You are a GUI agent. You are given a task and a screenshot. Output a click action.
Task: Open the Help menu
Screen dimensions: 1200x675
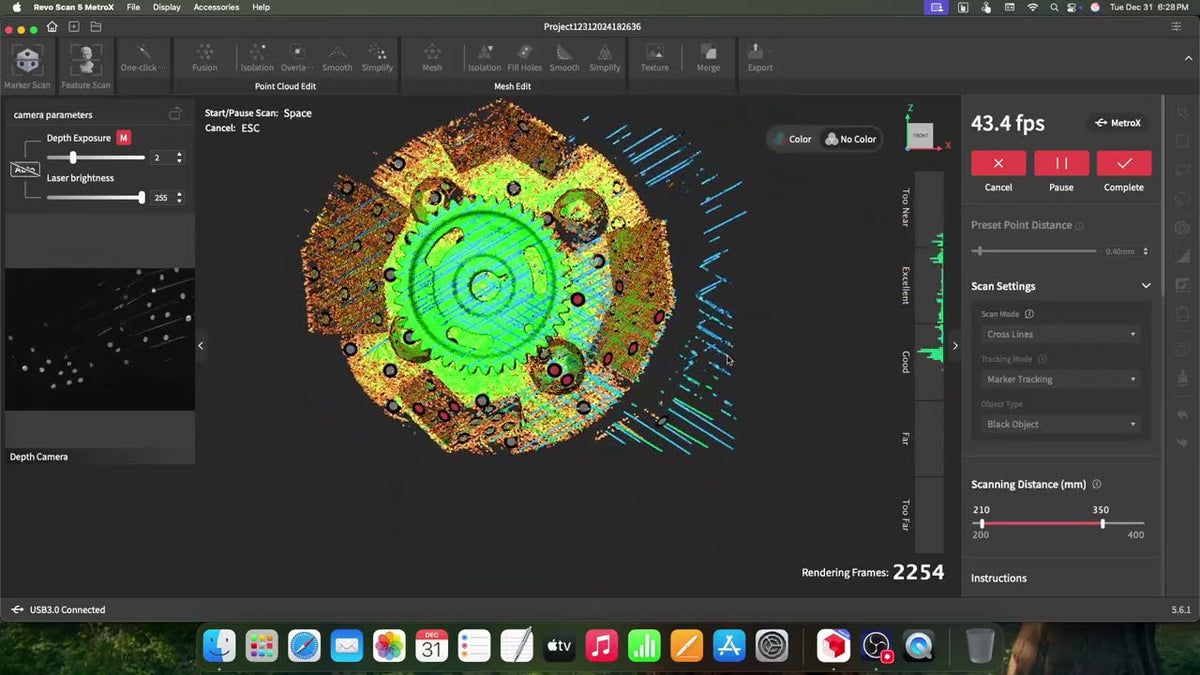click(261, 7)
